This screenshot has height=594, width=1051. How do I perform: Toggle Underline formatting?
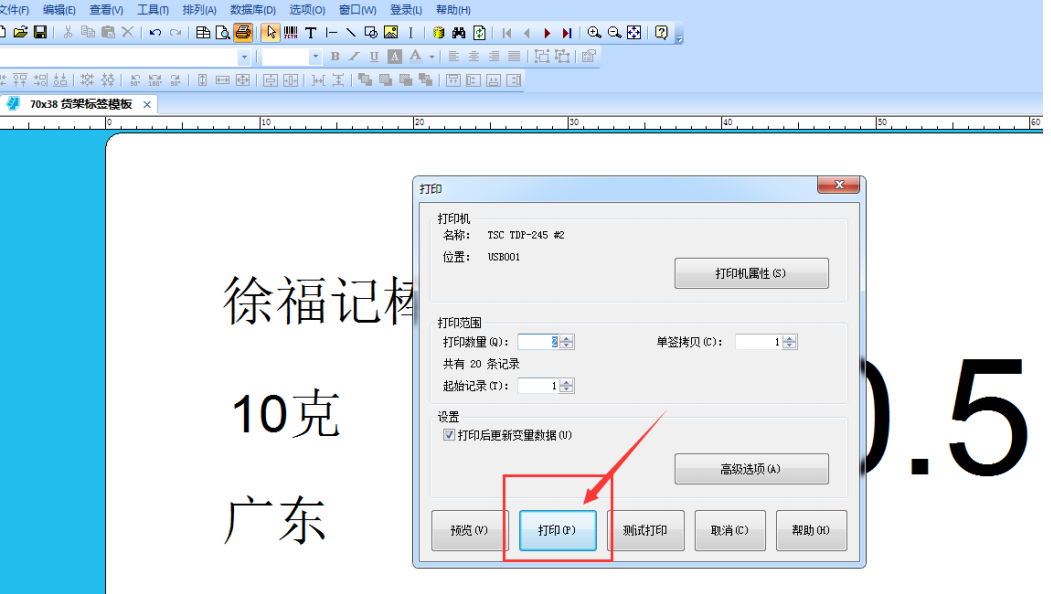(374, 56)
